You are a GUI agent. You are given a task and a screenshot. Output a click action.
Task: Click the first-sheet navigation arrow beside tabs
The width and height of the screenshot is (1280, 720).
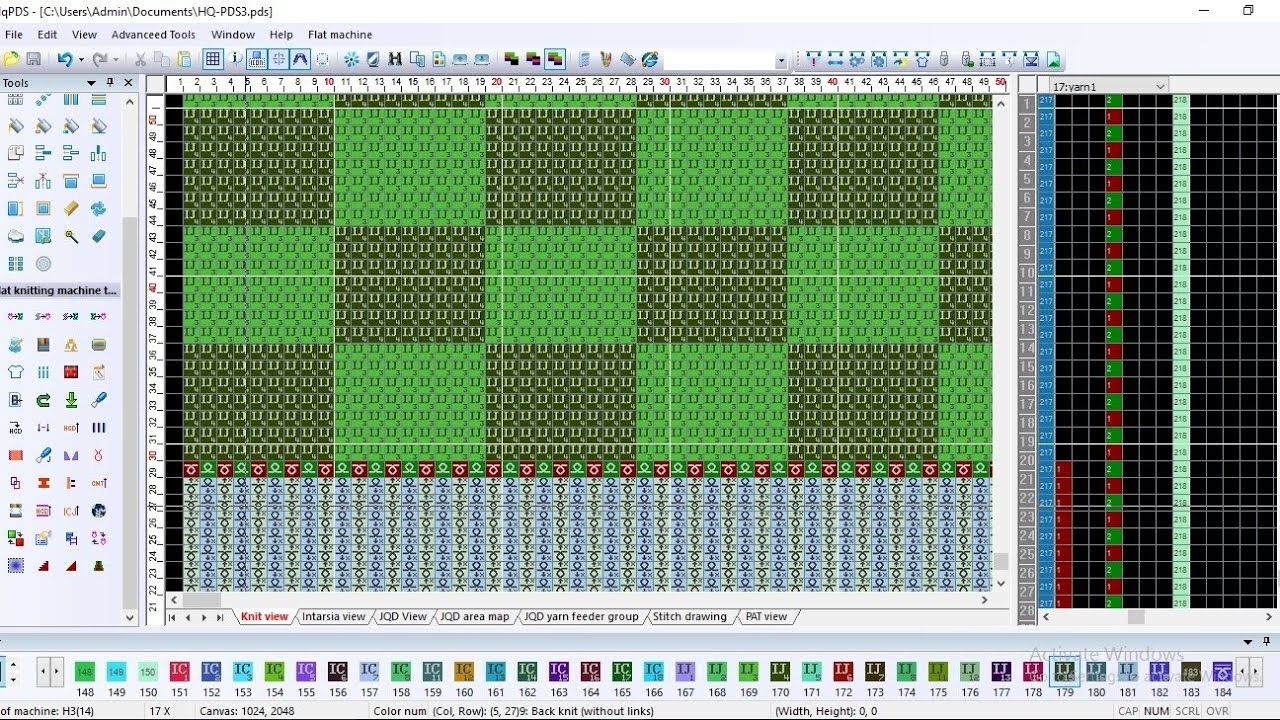pos(172,617)
